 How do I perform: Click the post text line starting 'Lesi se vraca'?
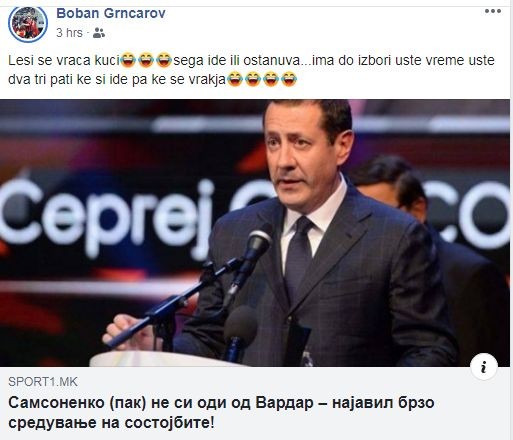pyautogui.click(x=251, y=60)
